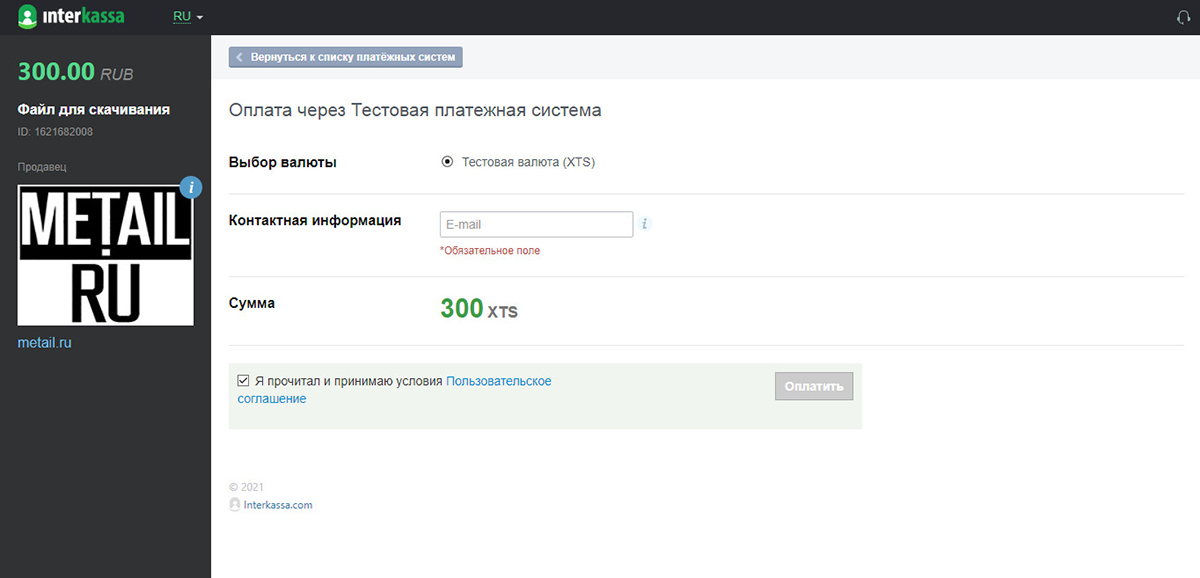Image resolution: width=1200 pixels, height=578 pixels.
Task: Click the order ID 1621682008 text
Action: click(55, 131)
